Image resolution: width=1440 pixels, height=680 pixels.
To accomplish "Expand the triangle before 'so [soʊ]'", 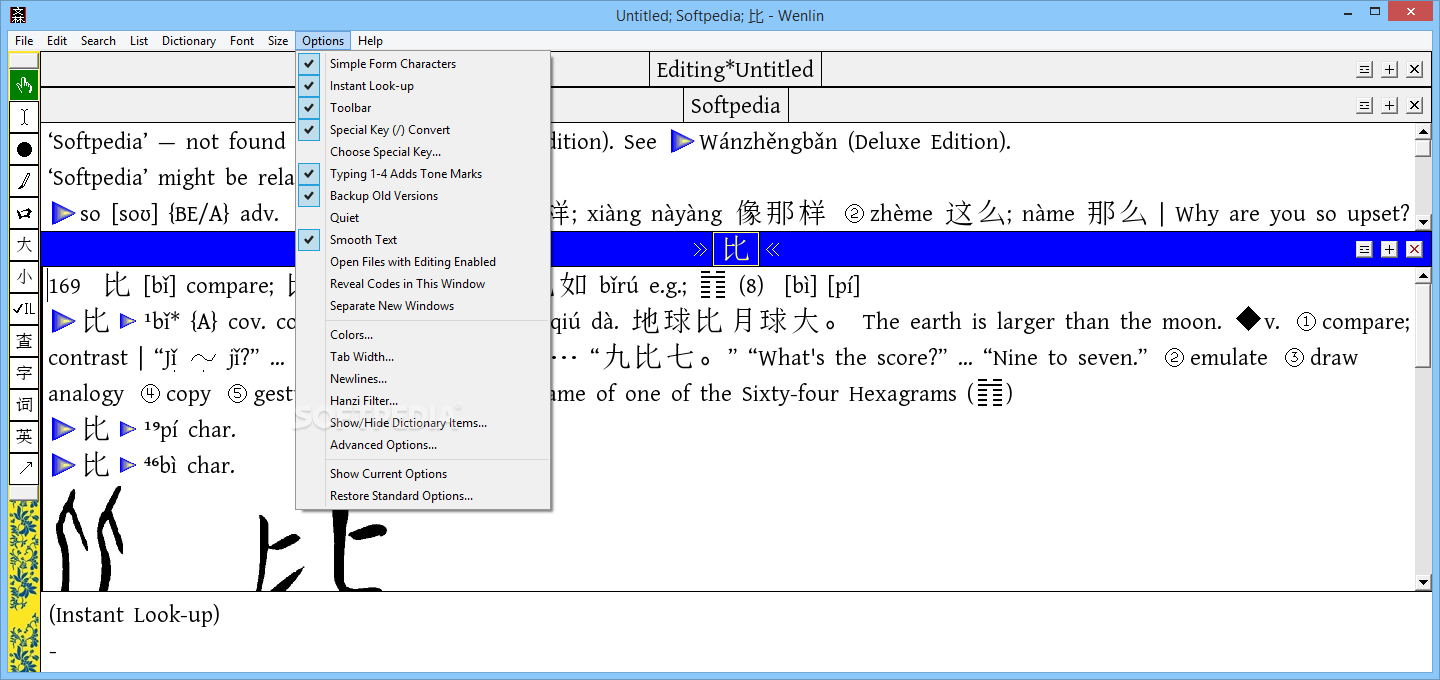I will (x=62, y=213).
